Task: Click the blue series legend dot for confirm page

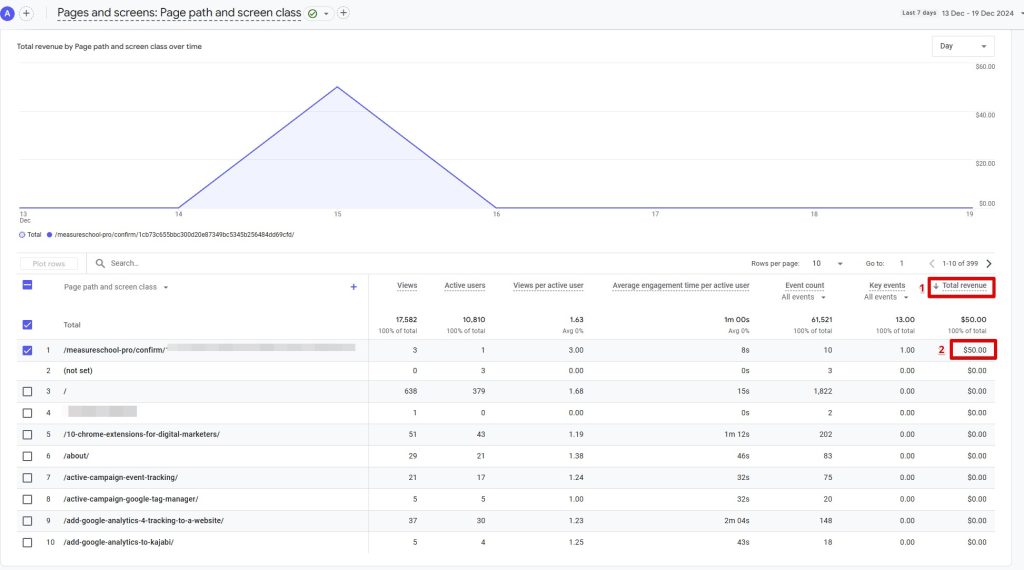Action: 49,234
